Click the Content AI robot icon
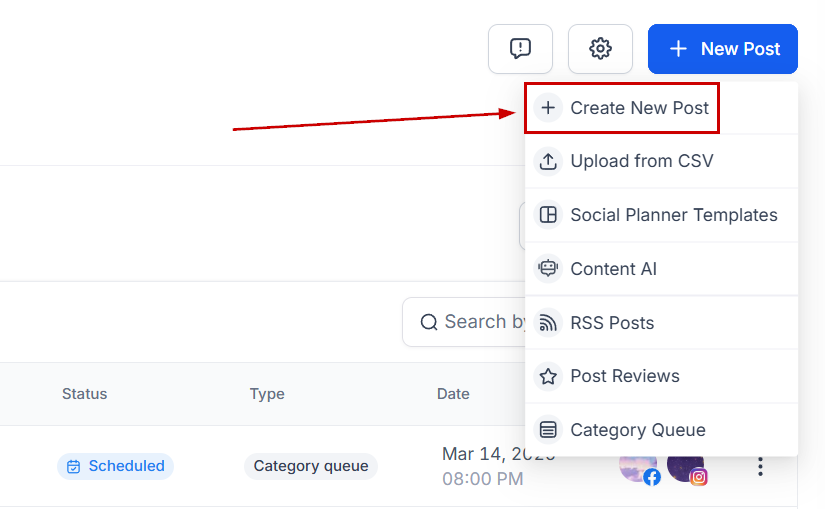Image resolution: width=825 pixels, height=509 pixels. (x=548, y=269)
